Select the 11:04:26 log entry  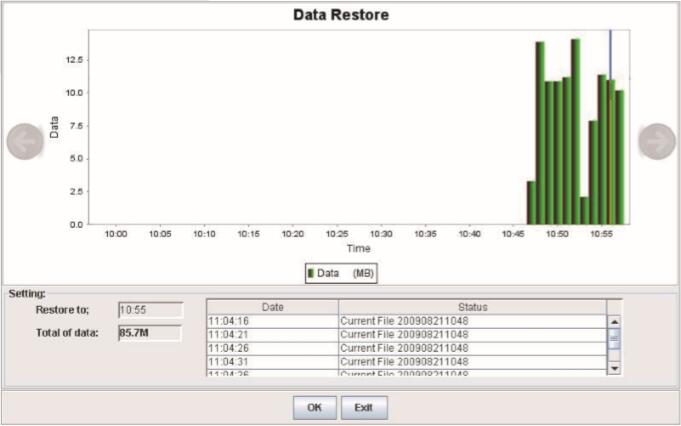click(x=272, y=348)
